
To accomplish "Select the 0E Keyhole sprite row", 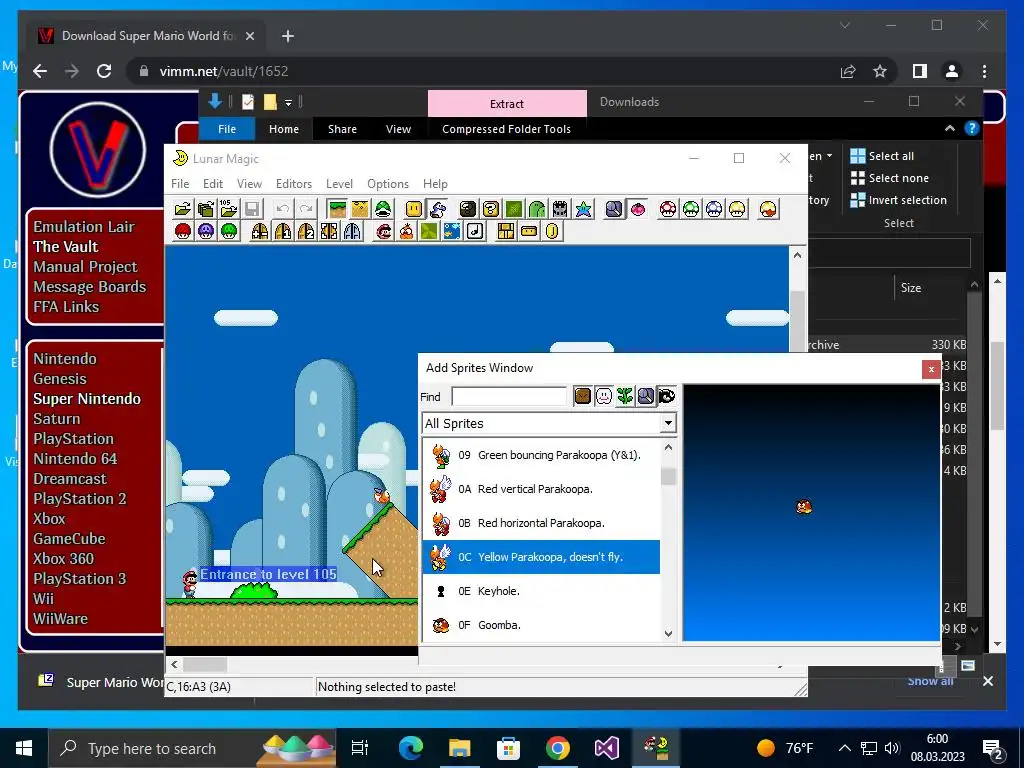I will pyautogui.click(x=541, y=591).
